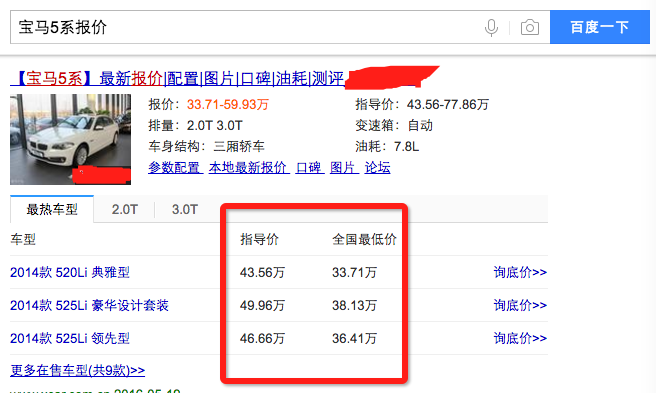This screenshot has width=656, height=393.
Task: Click the 49.96万 guide price cell
Action: pos(262,306)
